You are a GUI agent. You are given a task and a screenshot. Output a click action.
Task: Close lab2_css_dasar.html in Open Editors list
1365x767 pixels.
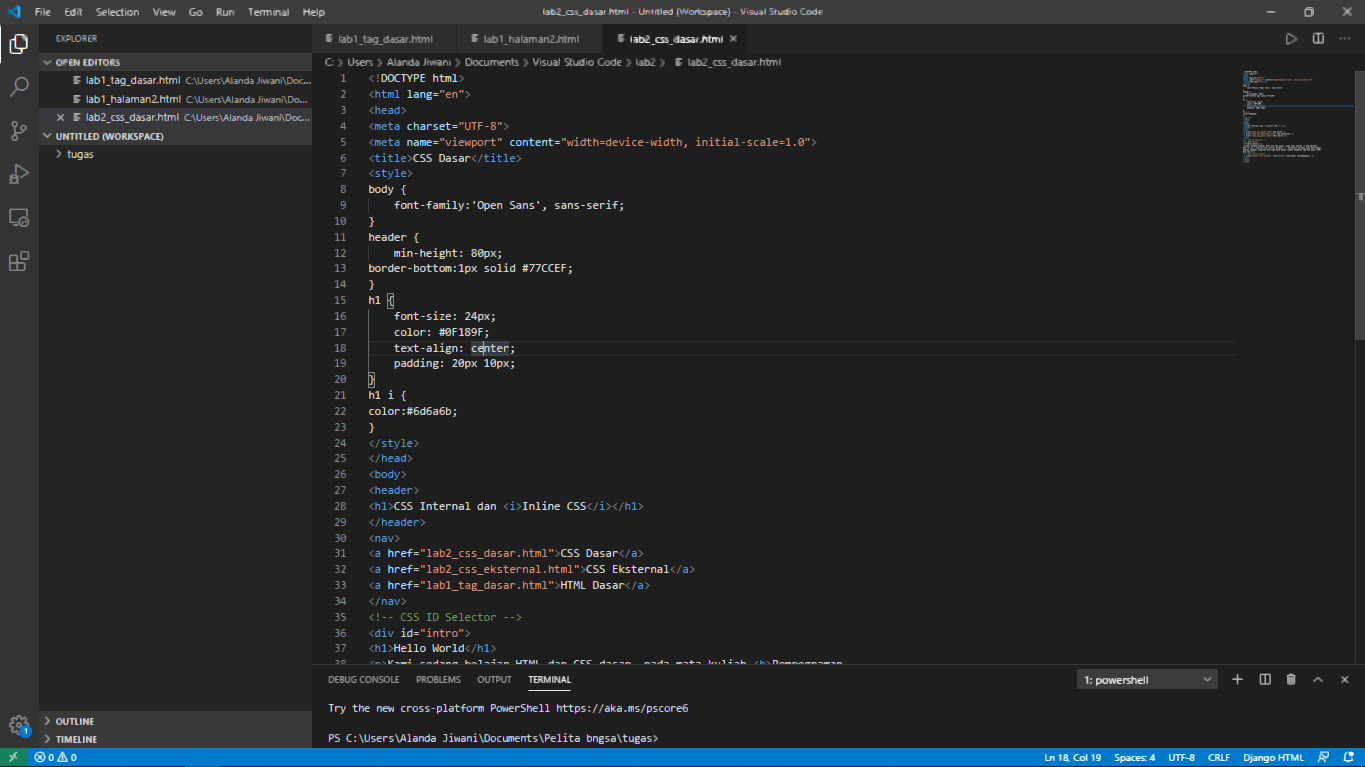pos(61,117)
